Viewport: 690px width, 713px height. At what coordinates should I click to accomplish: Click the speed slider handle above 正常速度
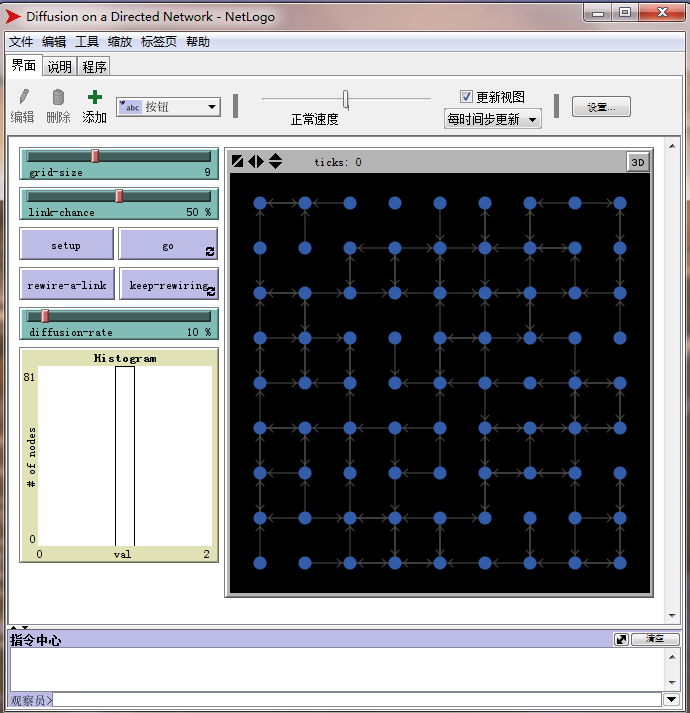click(346, 100)
